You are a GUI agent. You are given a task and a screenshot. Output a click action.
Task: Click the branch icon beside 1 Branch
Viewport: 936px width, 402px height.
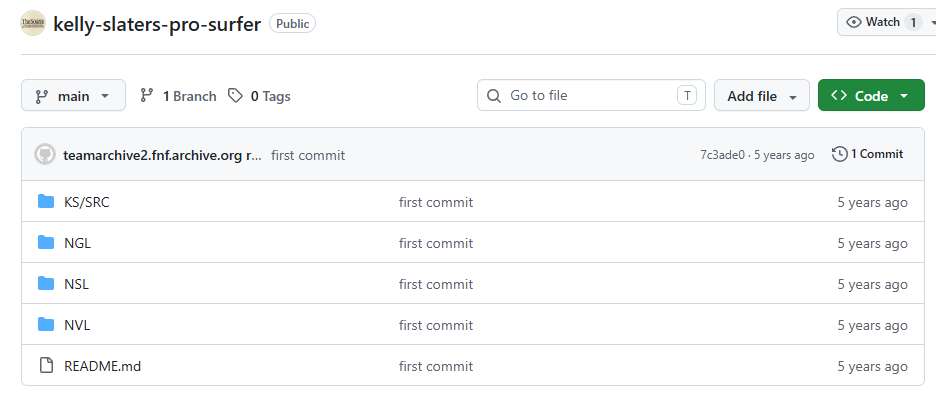(146, 96)
